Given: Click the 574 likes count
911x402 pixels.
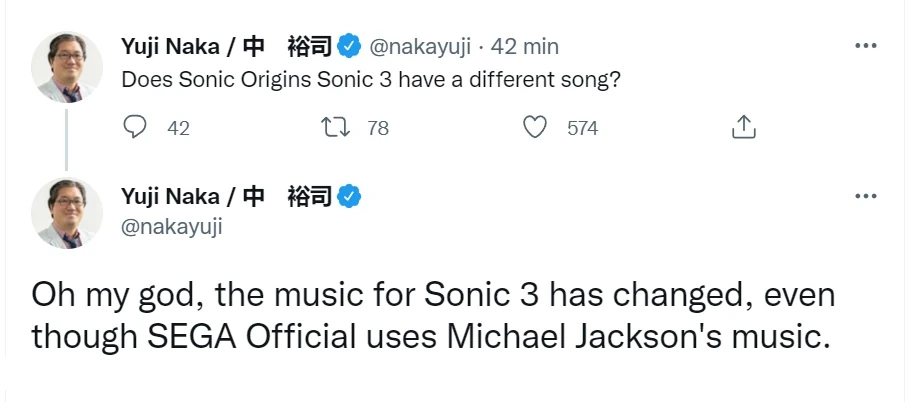Looking at the screenshot, I should tap(582, 128).
